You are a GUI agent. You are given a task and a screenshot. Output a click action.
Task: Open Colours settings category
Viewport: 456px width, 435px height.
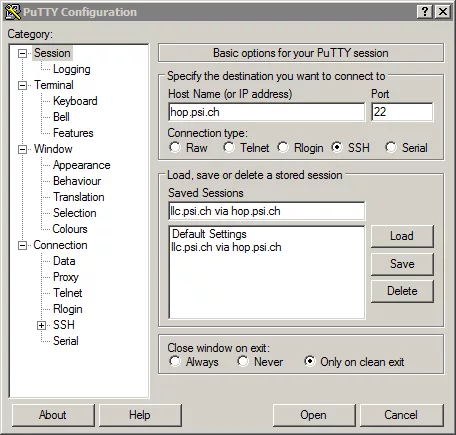(70, 229)
